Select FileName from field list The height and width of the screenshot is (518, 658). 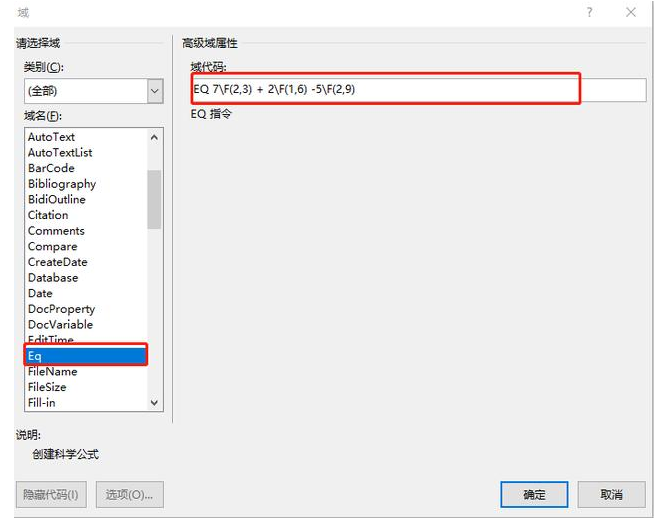coord(52,371)
